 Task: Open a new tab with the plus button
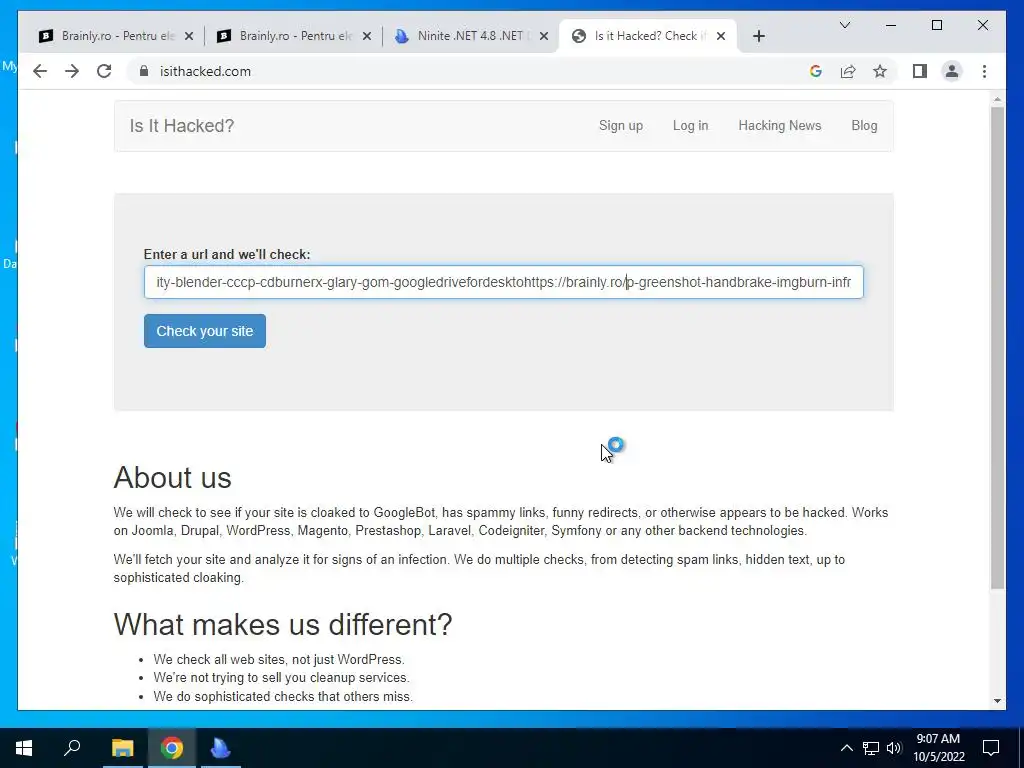[x=758, y=36]
